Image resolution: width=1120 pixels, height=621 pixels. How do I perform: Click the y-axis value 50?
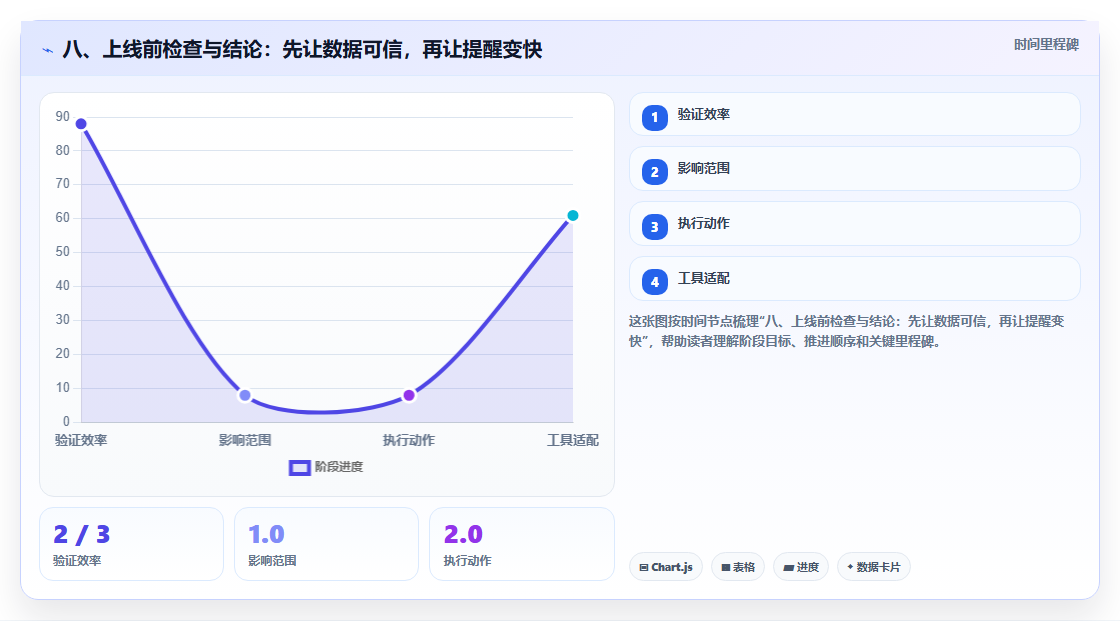click(63, 252)
